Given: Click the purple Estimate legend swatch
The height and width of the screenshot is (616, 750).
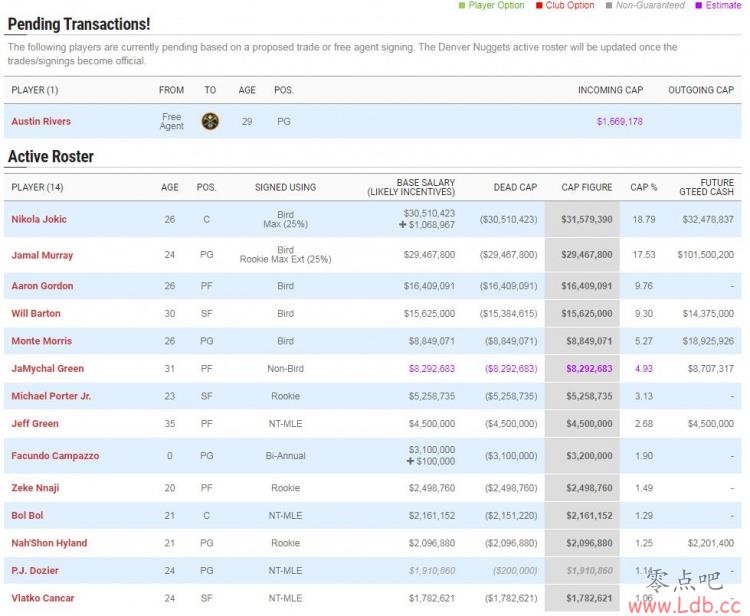Looking at the screenshot, I should (x=698, y=5).
